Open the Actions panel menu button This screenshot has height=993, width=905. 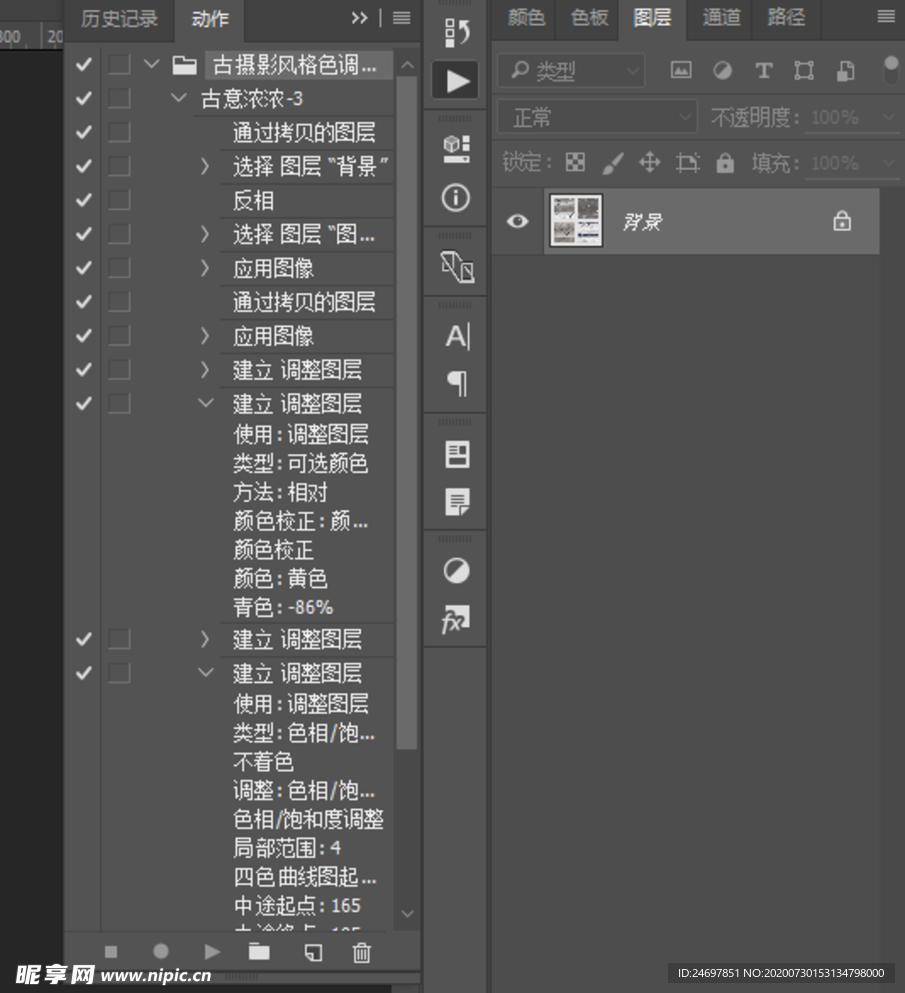(x=400, y=17)
